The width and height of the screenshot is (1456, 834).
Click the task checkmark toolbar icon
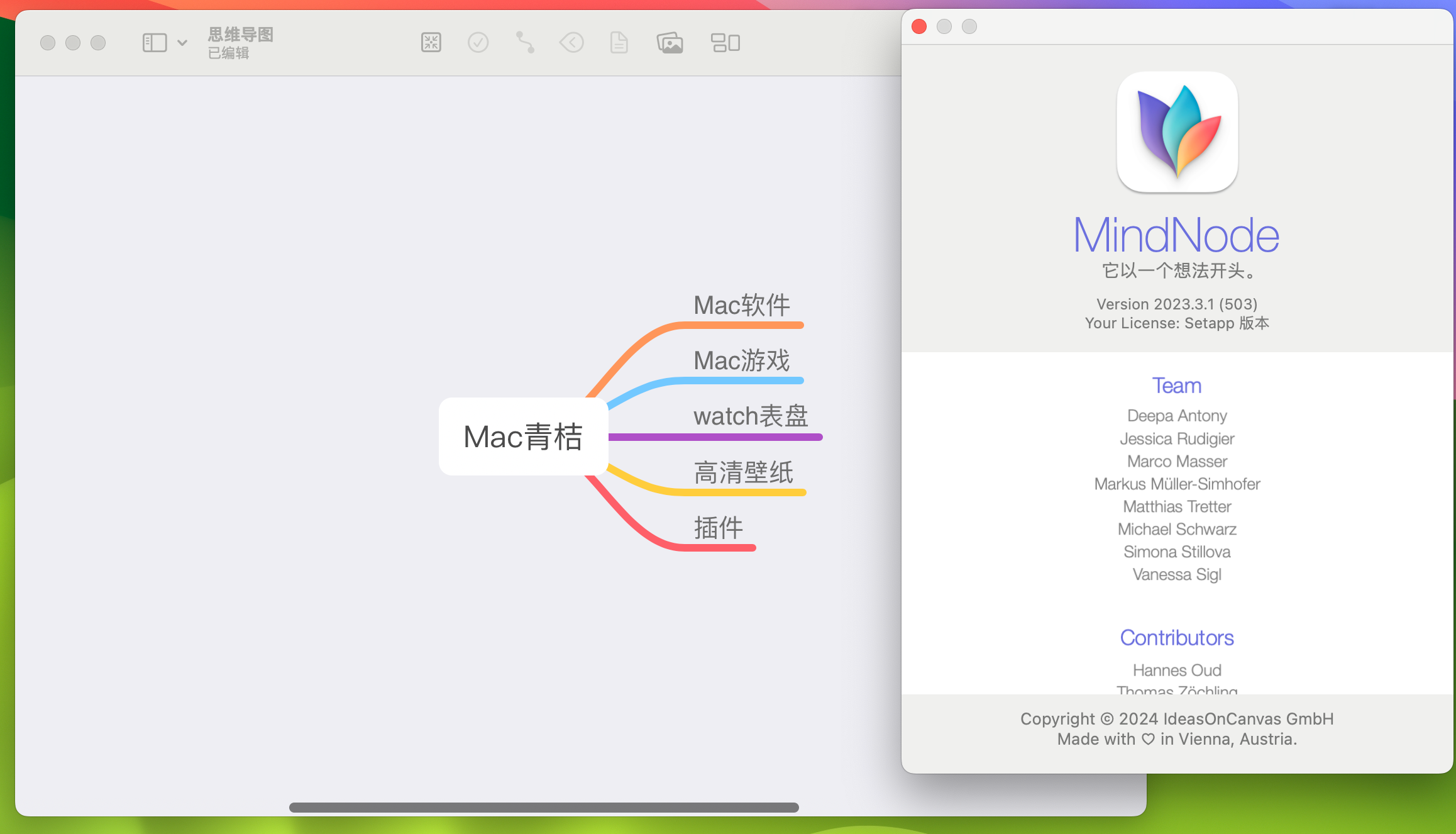point(478,43)
